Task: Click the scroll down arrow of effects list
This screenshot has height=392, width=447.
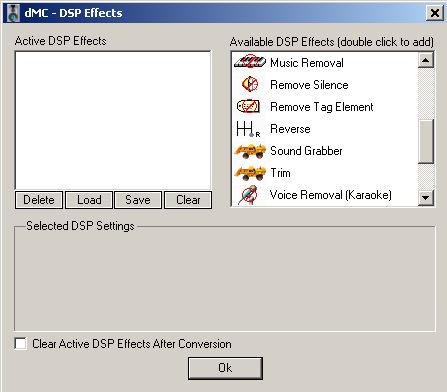Action: point(426,198)
